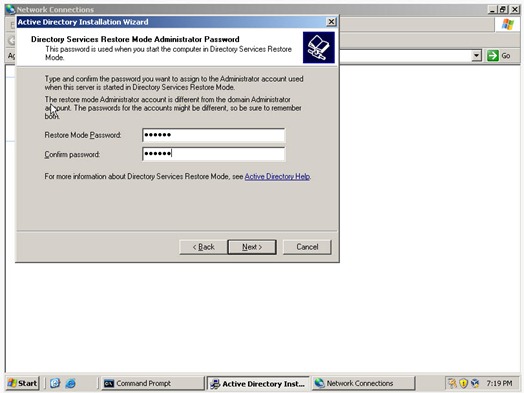Click the Restore Mode Password label
This screenshot has width=524, height=393.
click(83, 135)
